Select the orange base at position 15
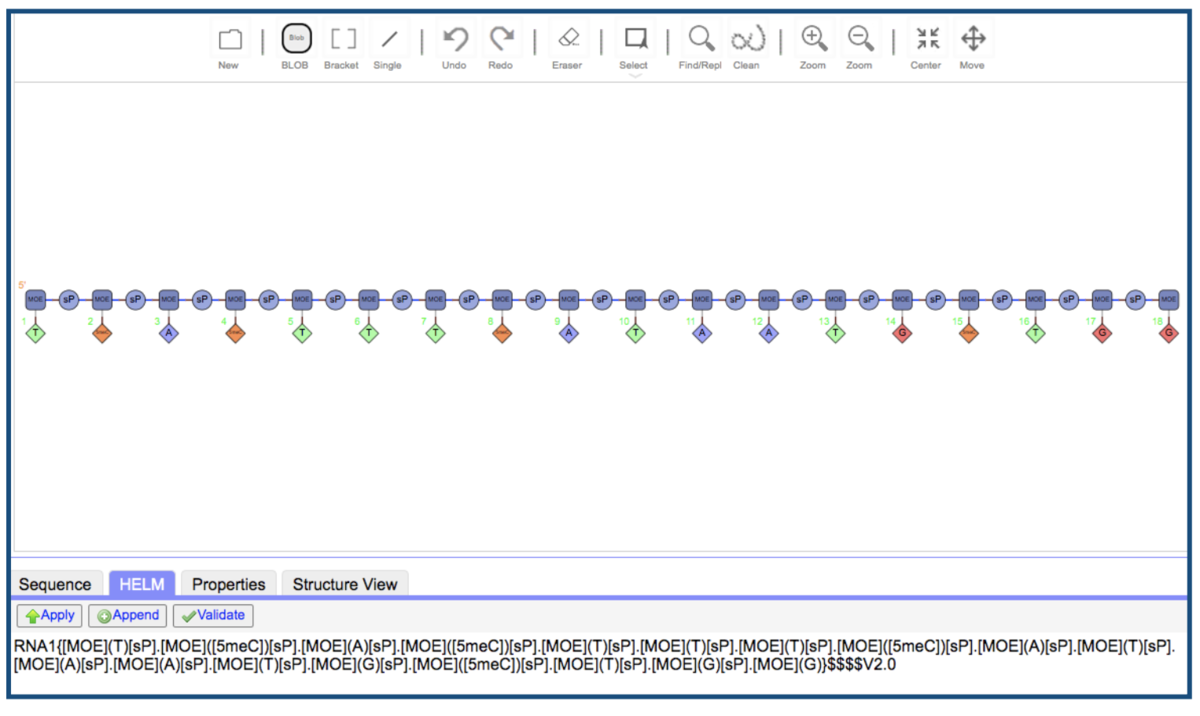1200x716 pixels. [968, 334]
